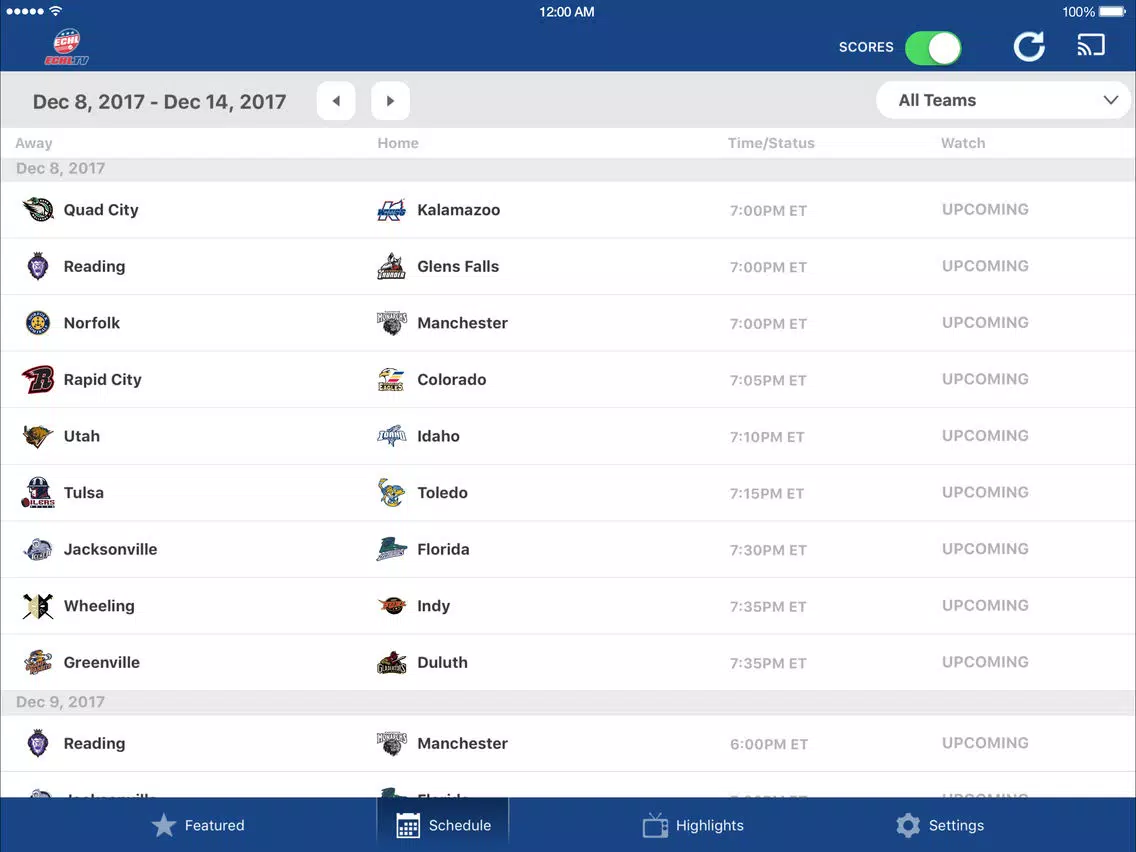Image resolution: width=1136 pixels, height=852 pixels.
Task: Open the screen cast icon
Action: (1090, 46)
